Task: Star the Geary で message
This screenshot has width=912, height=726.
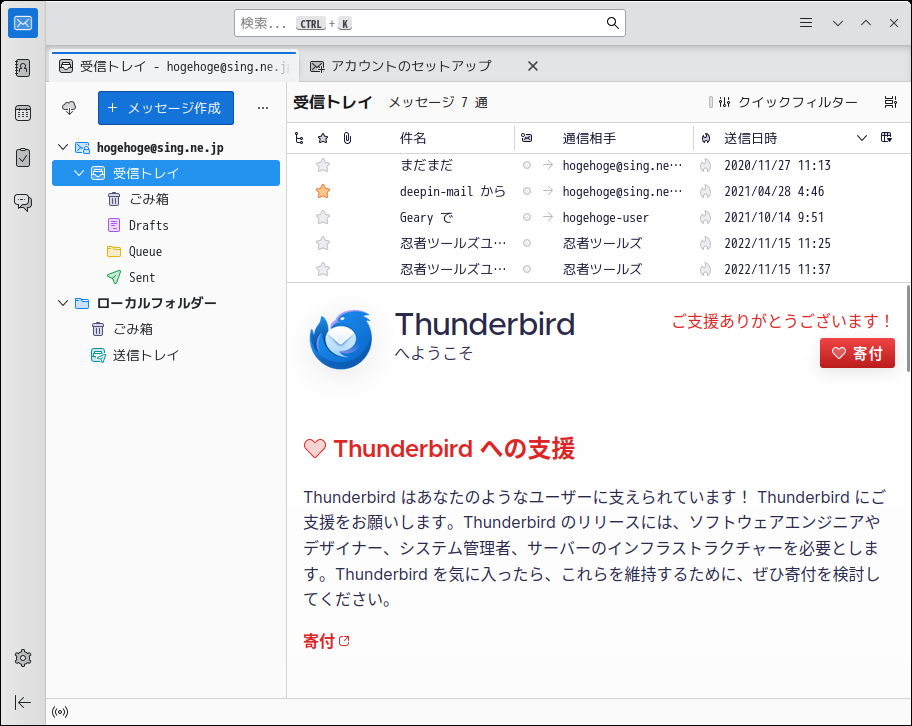Action: (323, 218)
